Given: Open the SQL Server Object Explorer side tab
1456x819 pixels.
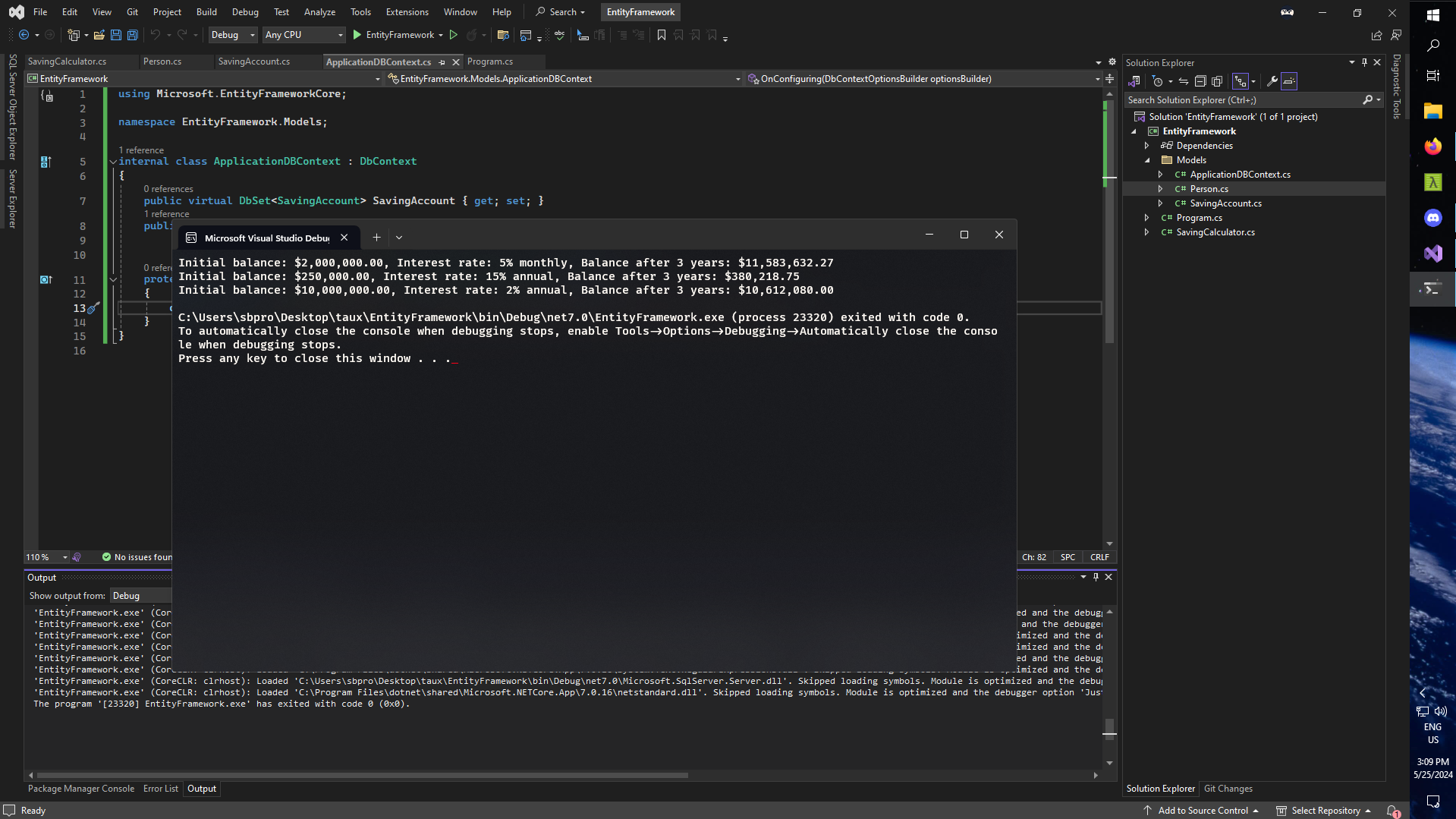Looking at the screenshot, I should [x=12, y=107].
